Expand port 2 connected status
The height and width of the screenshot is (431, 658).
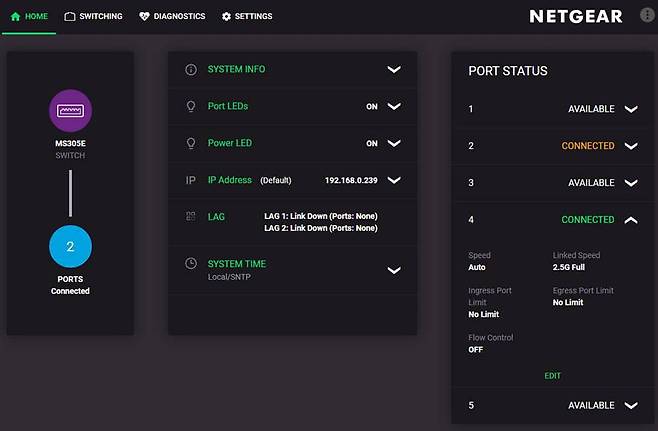[x=630, y=146]
